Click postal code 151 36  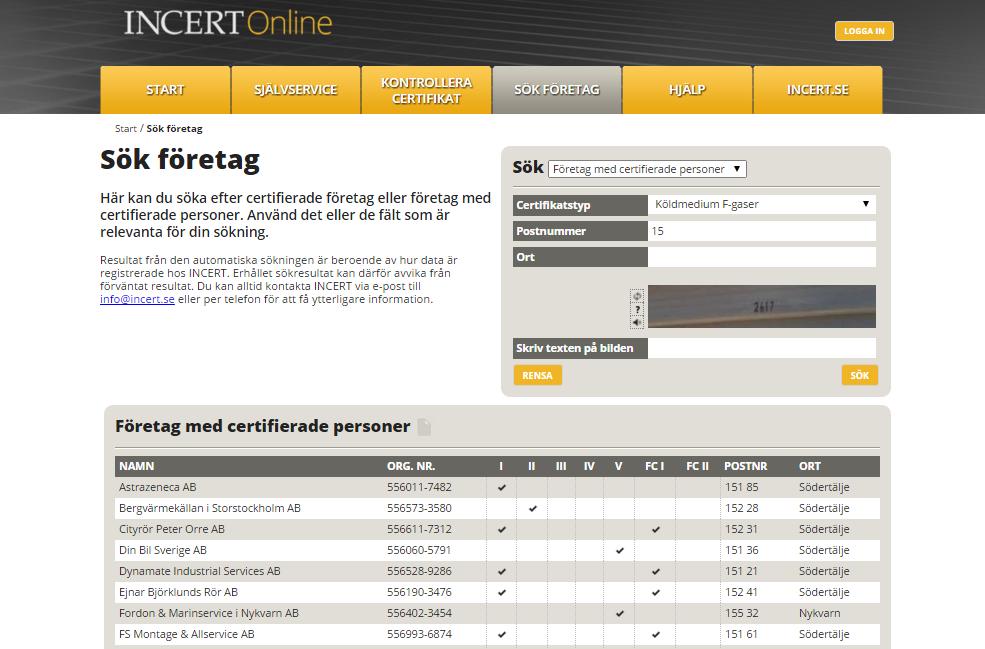coord(742,550)
